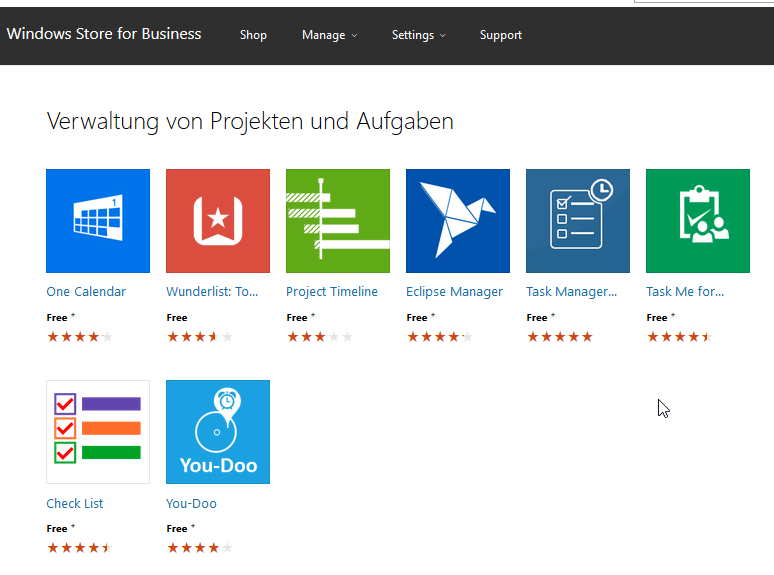
Task: Click the star rating under Wunderlist
Action: pos(199,337)
